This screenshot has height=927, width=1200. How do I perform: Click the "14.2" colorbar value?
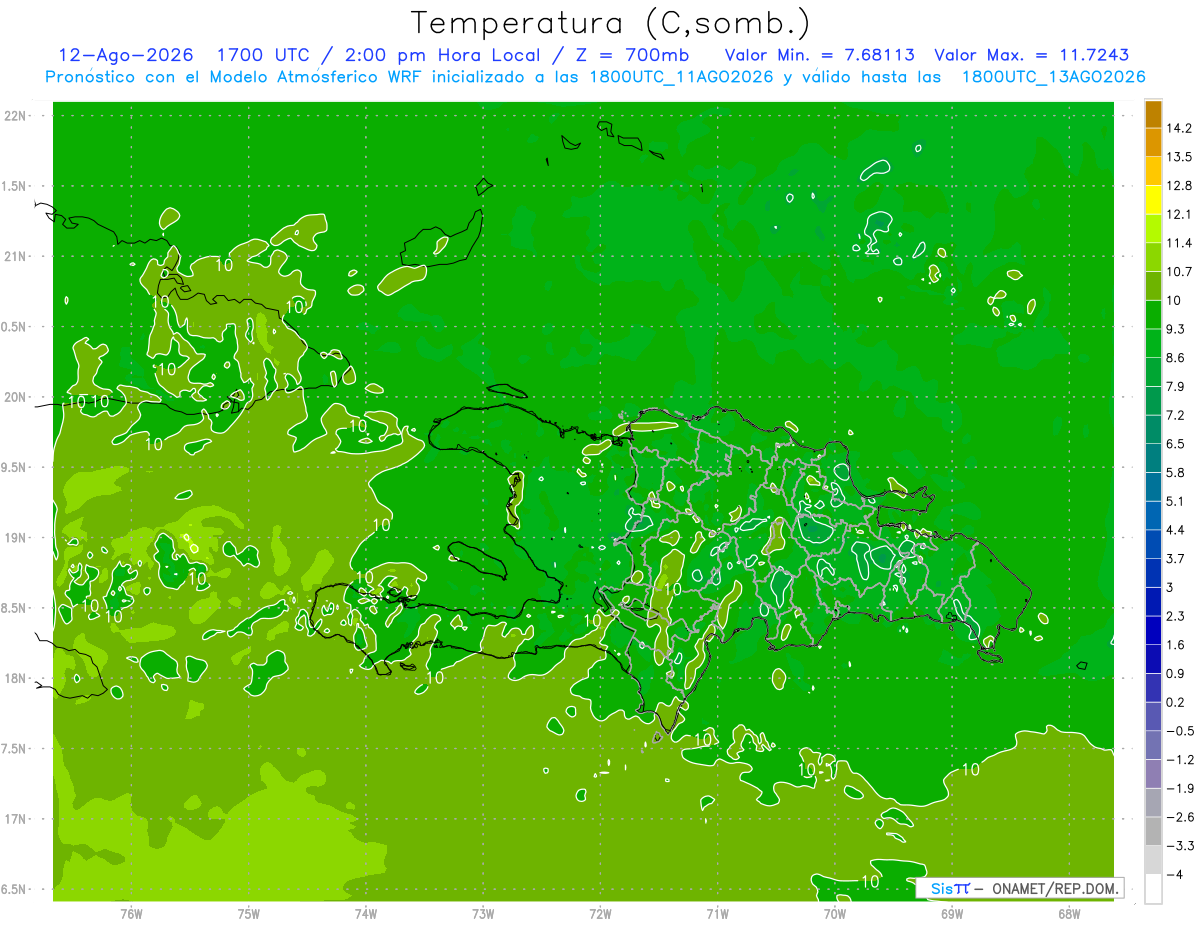click(1180, 128)
